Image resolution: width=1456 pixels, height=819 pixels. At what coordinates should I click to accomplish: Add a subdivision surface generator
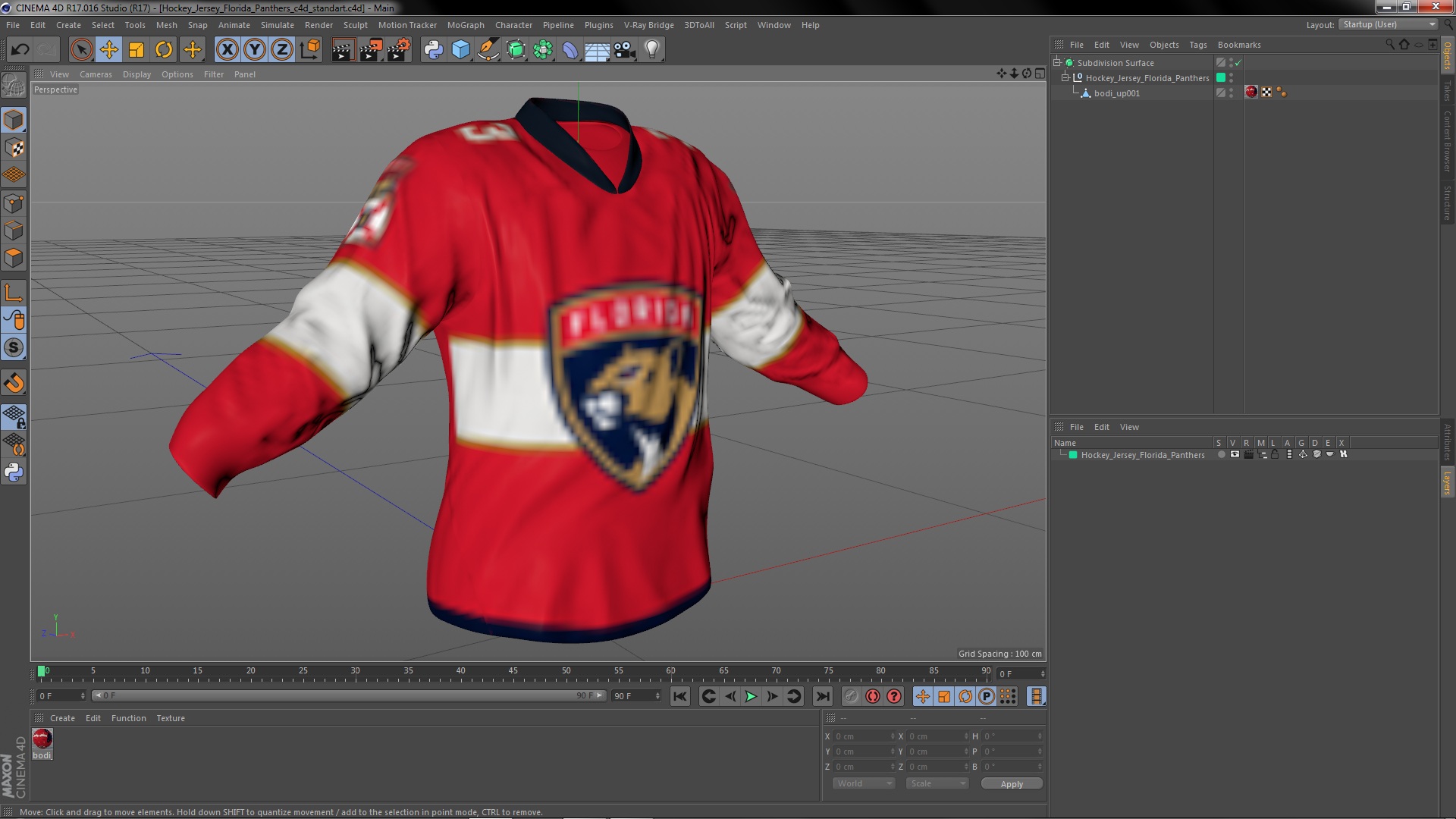516,50
